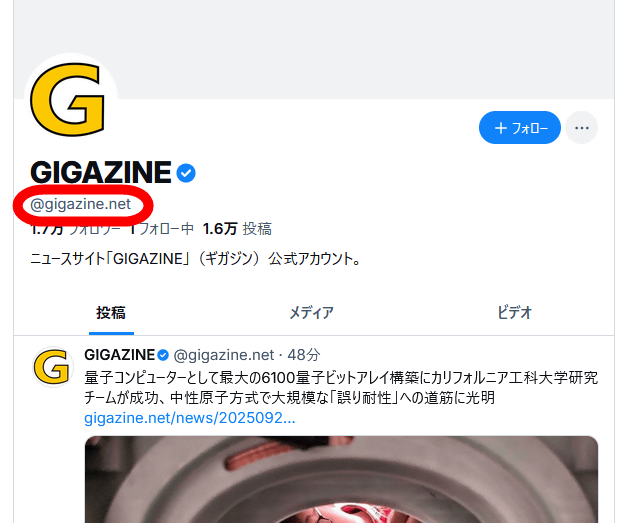The height and width of the screenshot is (523, 631).
Task: Click the large GIGAZINE profile avatar
Action: pos(71,99)
